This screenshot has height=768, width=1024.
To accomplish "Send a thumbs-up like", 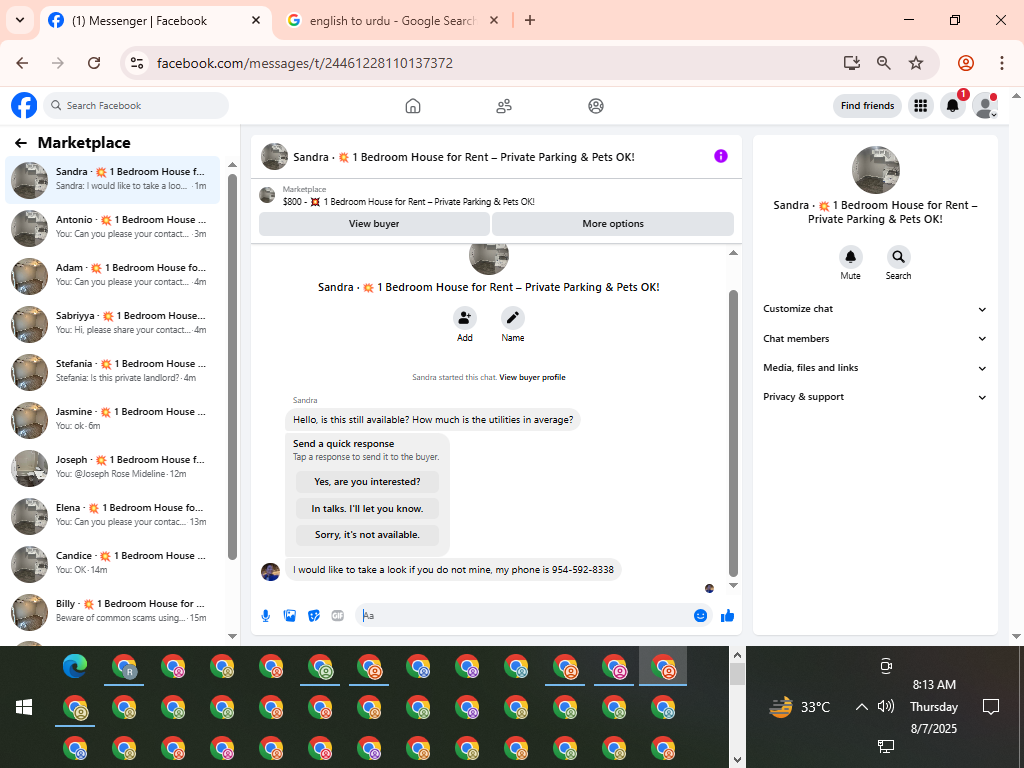I will [728, 616].
